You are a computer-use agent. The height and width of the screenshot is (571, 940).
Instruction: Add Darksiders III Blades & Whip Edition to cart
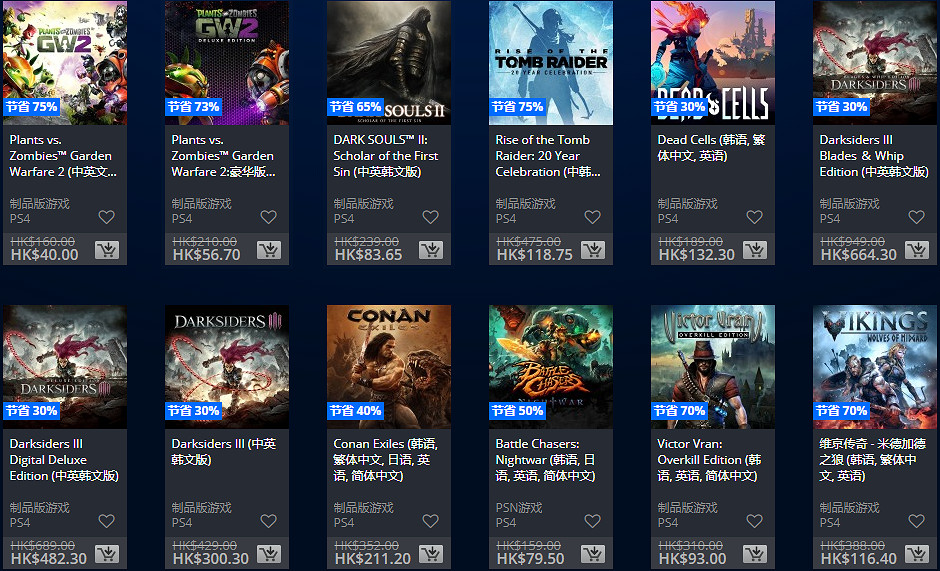tap(917, 250)
